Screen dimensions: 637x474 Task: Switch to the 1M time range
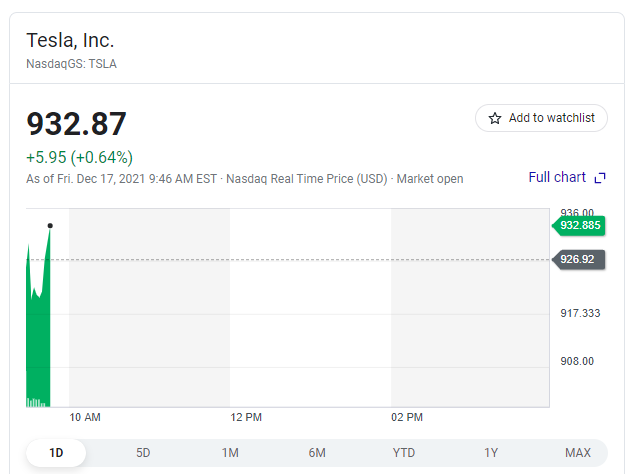pos(230,453)
